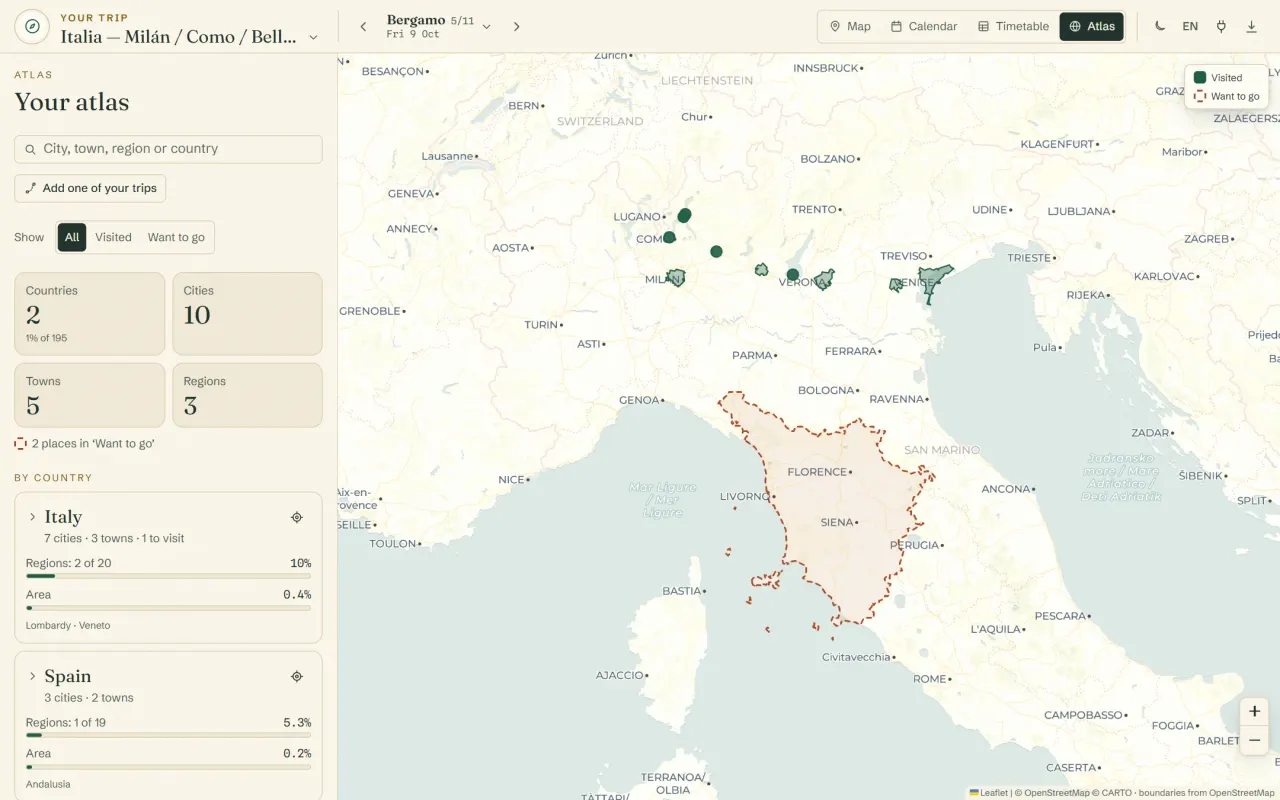The width and height of the screenshot is (1280, 800).
Task: Locate Spain on map target icon
Action: [x=297, y=676]
